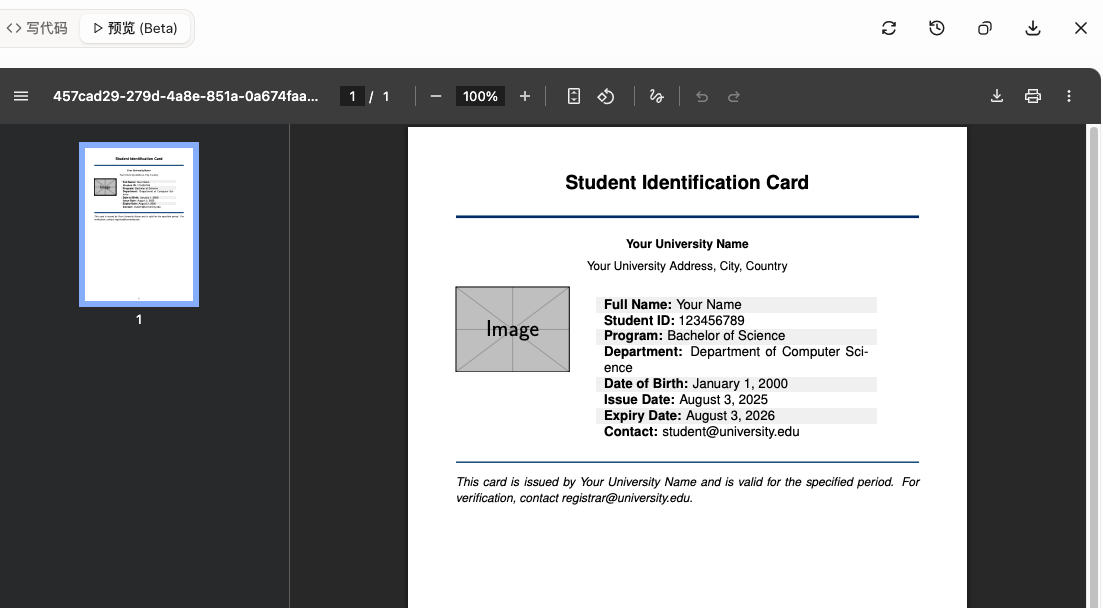Print the PDF document

coord(1033,96)
